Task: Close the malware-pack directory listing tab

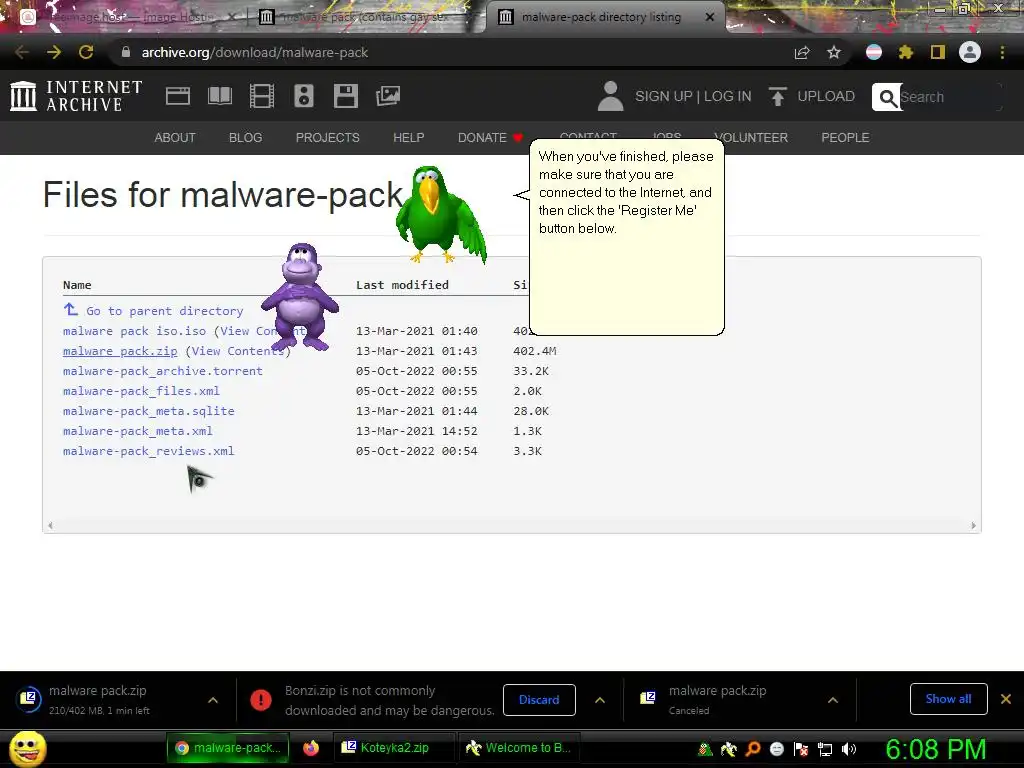Action: [x=710, y=18]
